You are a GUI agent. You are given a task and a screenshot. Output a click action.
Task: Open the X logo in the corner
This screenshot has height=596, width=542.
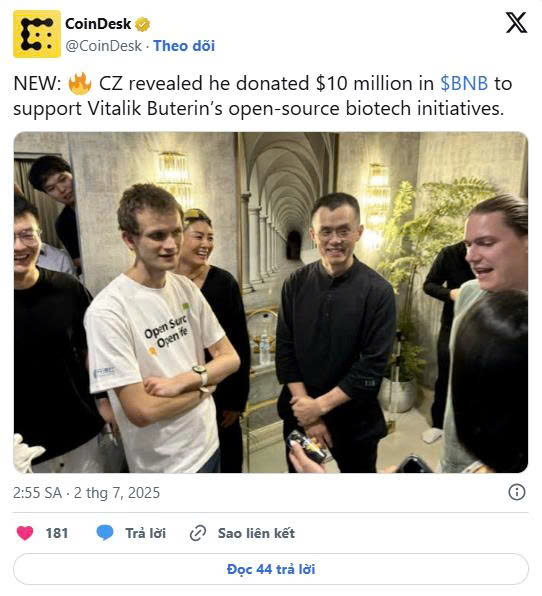[516, 22]
